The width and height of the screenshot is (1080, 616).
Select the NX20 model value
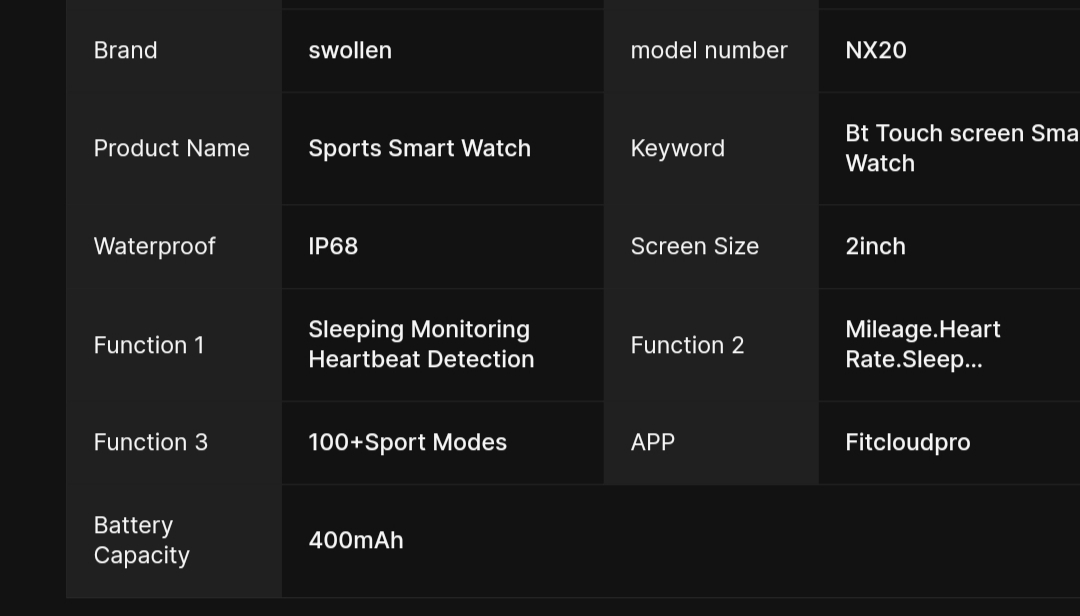click(875, 50)
